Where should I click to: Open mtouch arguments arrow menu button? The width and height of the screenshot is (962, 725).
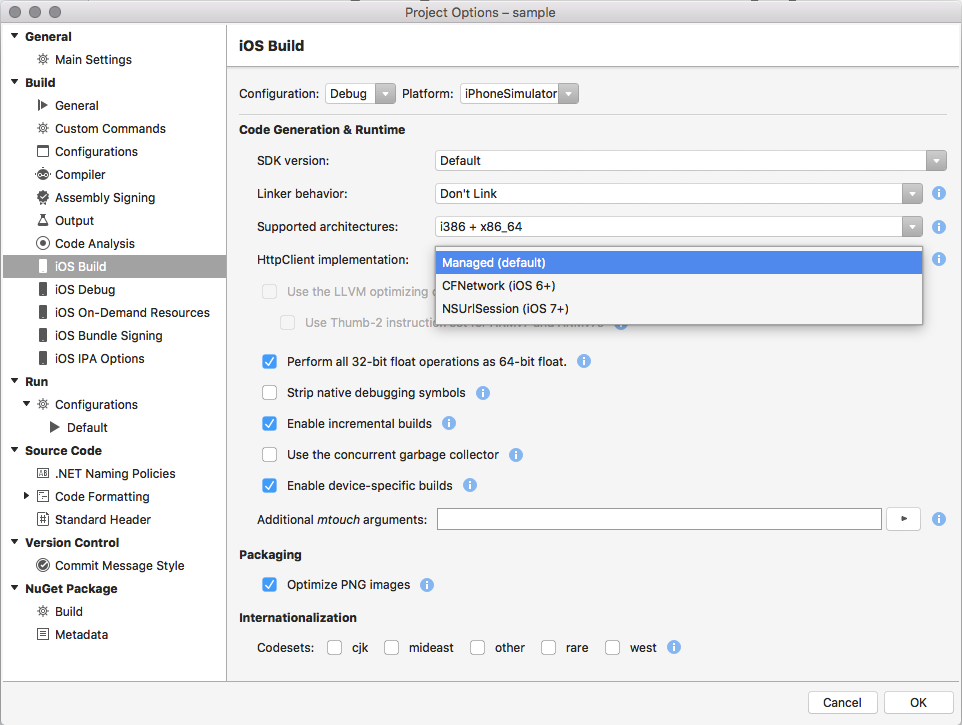pos(903,519)
